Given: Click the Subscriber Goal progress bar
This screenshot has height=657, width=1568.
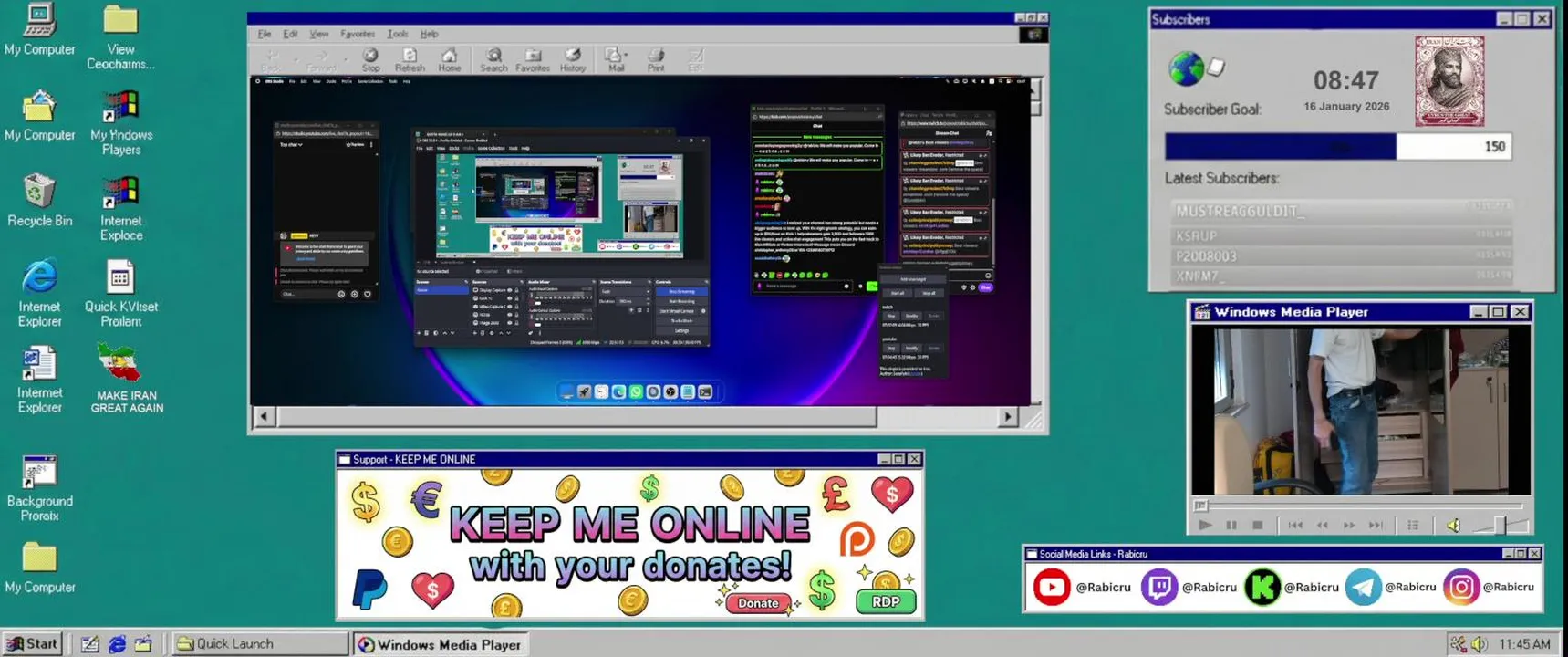Looking at the screenshot, I should pos(1337,146).
